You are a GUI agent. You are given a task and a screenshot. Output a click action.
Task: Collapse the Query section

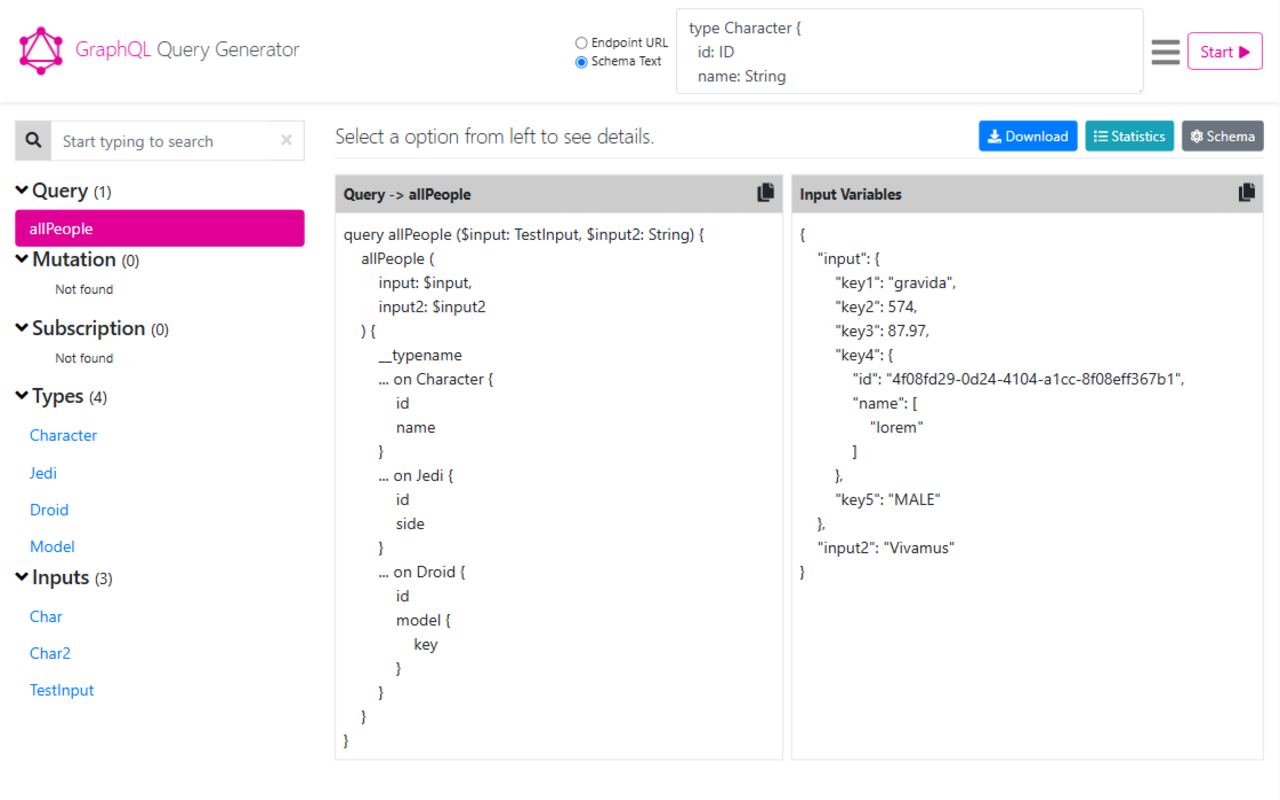[21, 190]
